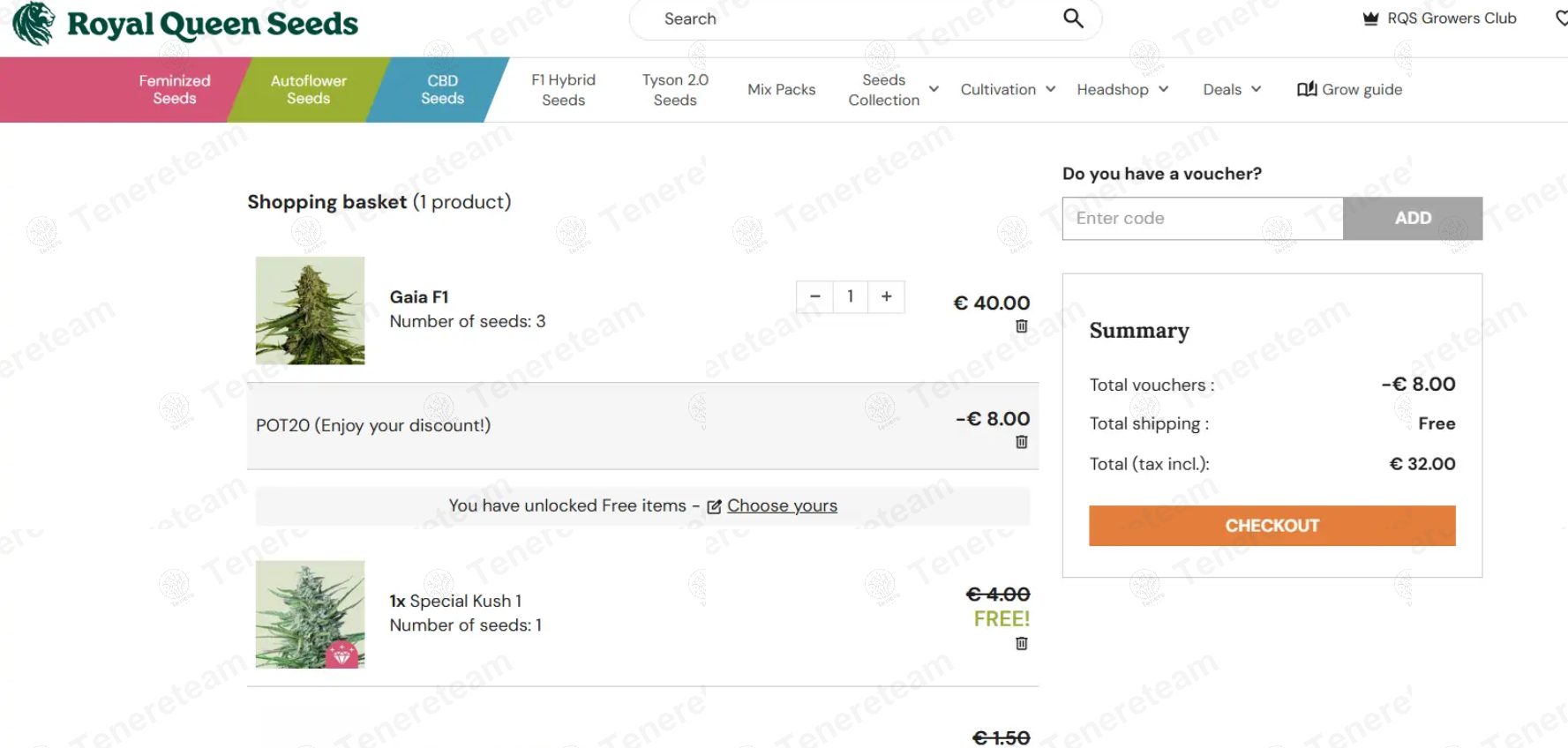The image size is (1568, 748).
Task: Open Grow guide book icon link
Action: 1307,89
